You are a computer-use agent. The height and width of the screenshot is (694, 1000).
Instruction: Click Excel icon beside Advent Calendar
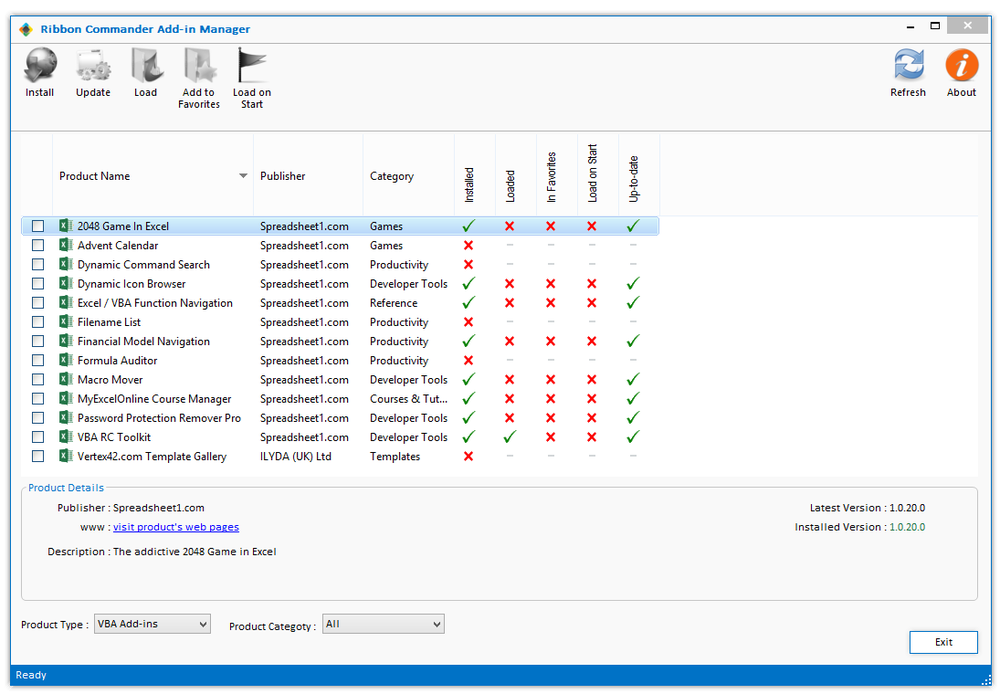tap(66, 245)
